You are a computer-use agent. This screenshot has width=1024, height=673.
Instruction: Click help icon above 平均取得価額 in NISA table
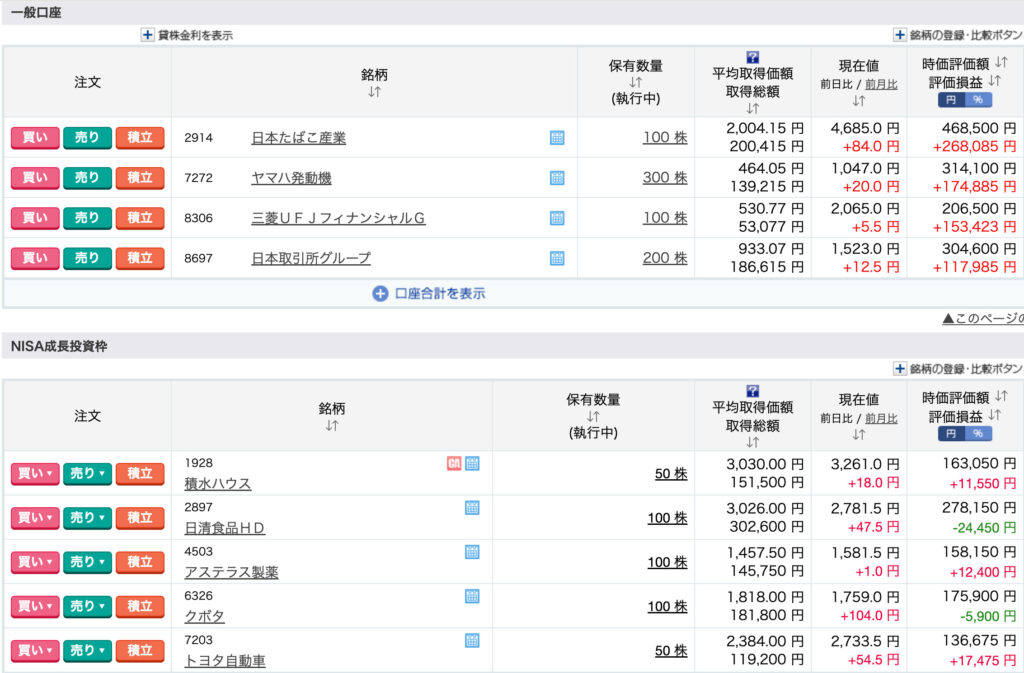point(752,390)
